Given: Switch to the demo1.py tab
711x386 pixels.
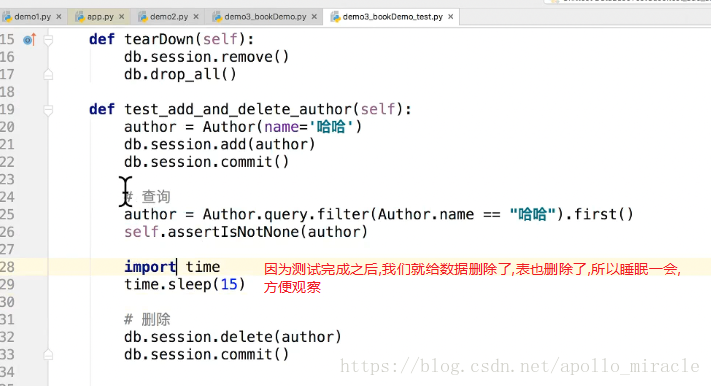Looking at the screenshot, I should click(32, 17).
